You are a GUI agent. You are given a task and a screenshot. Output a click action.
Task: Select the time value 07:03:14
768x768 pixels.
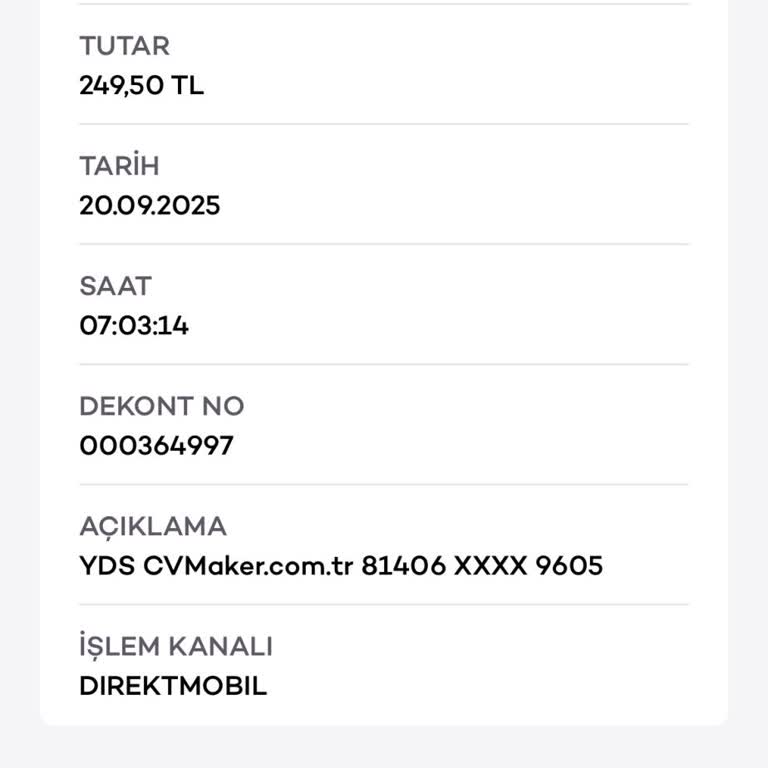coord(134,326)
